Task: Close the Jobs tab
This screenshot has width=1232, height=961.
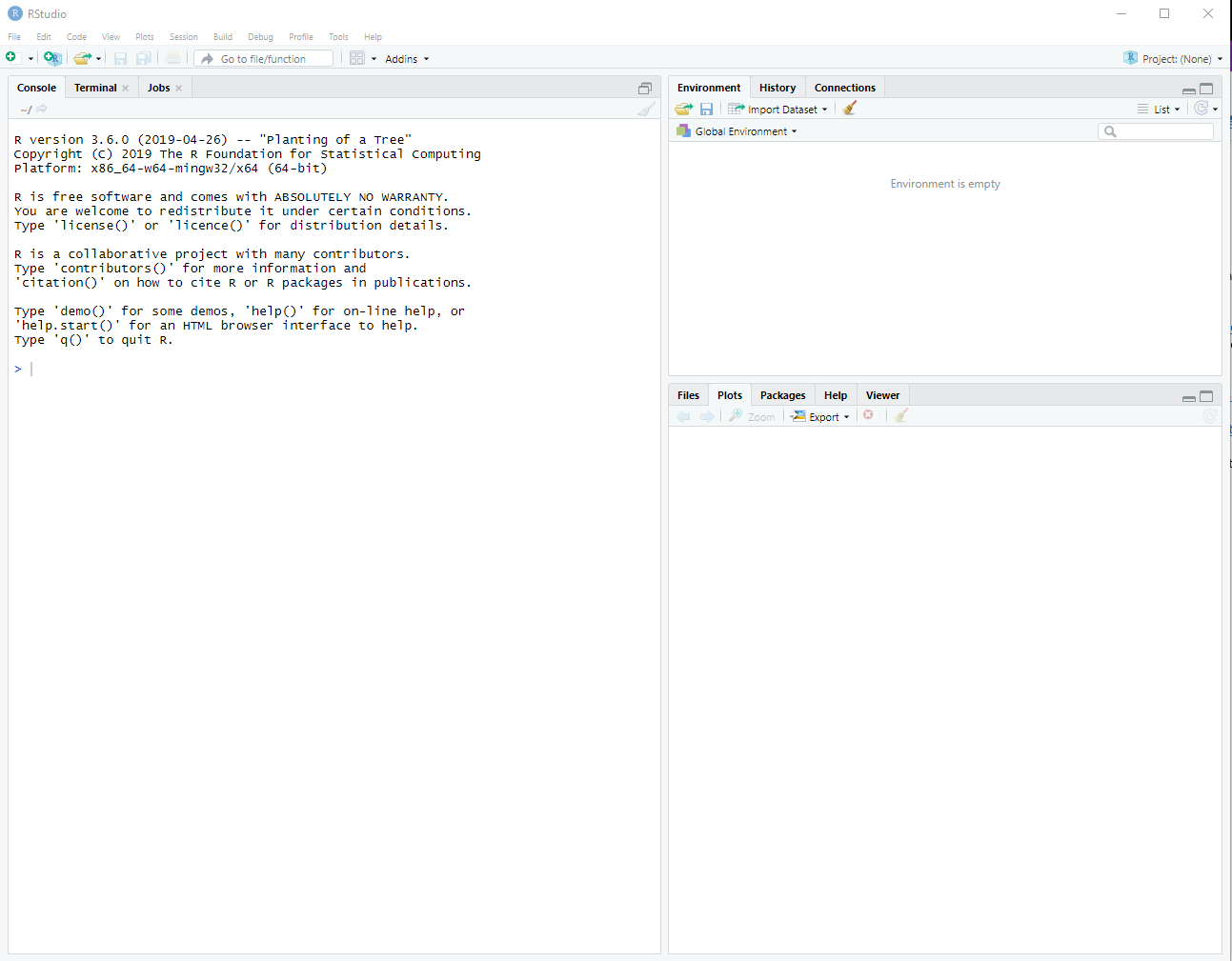Action: [178, 88]
